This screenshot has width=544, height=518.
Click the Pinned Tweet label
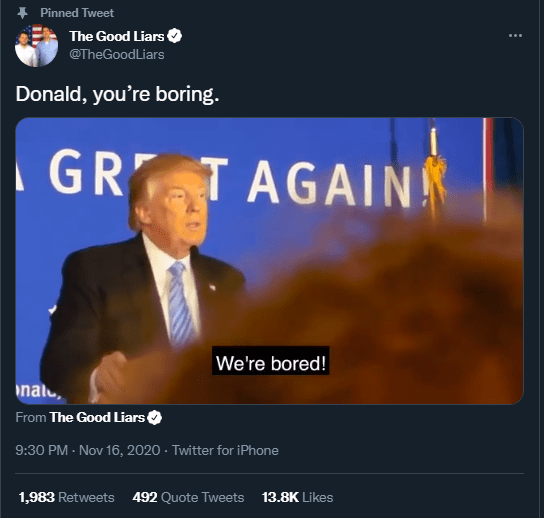(x=77, y=13)
